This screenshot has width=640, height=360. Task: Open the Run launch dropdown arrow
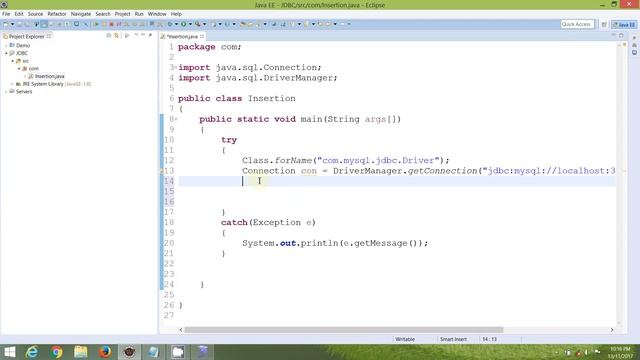pyautogui.click(x=190, y=24)
